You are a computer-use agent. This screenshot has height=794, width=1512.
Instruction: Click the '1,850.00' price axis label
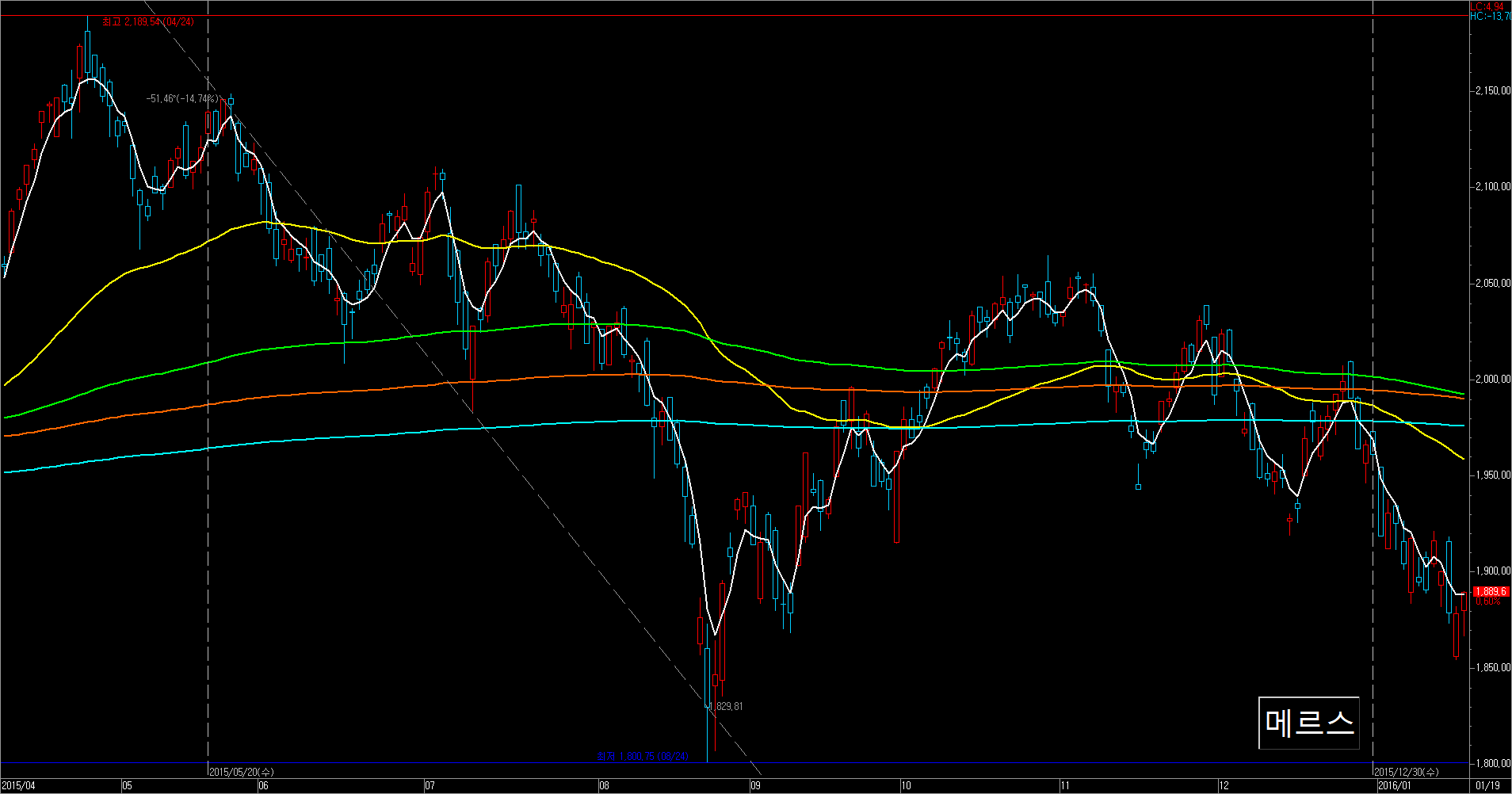click(1492, 668)
